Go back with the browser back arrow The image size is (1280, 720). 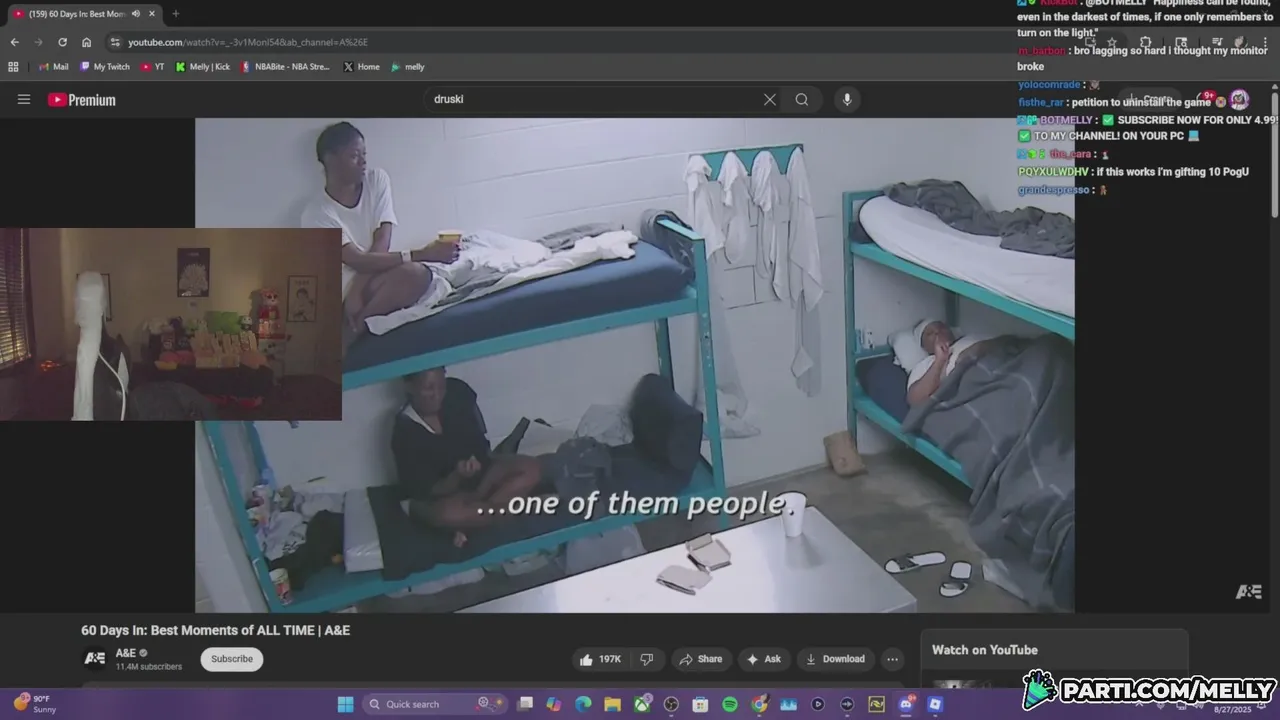pos(14,42)
